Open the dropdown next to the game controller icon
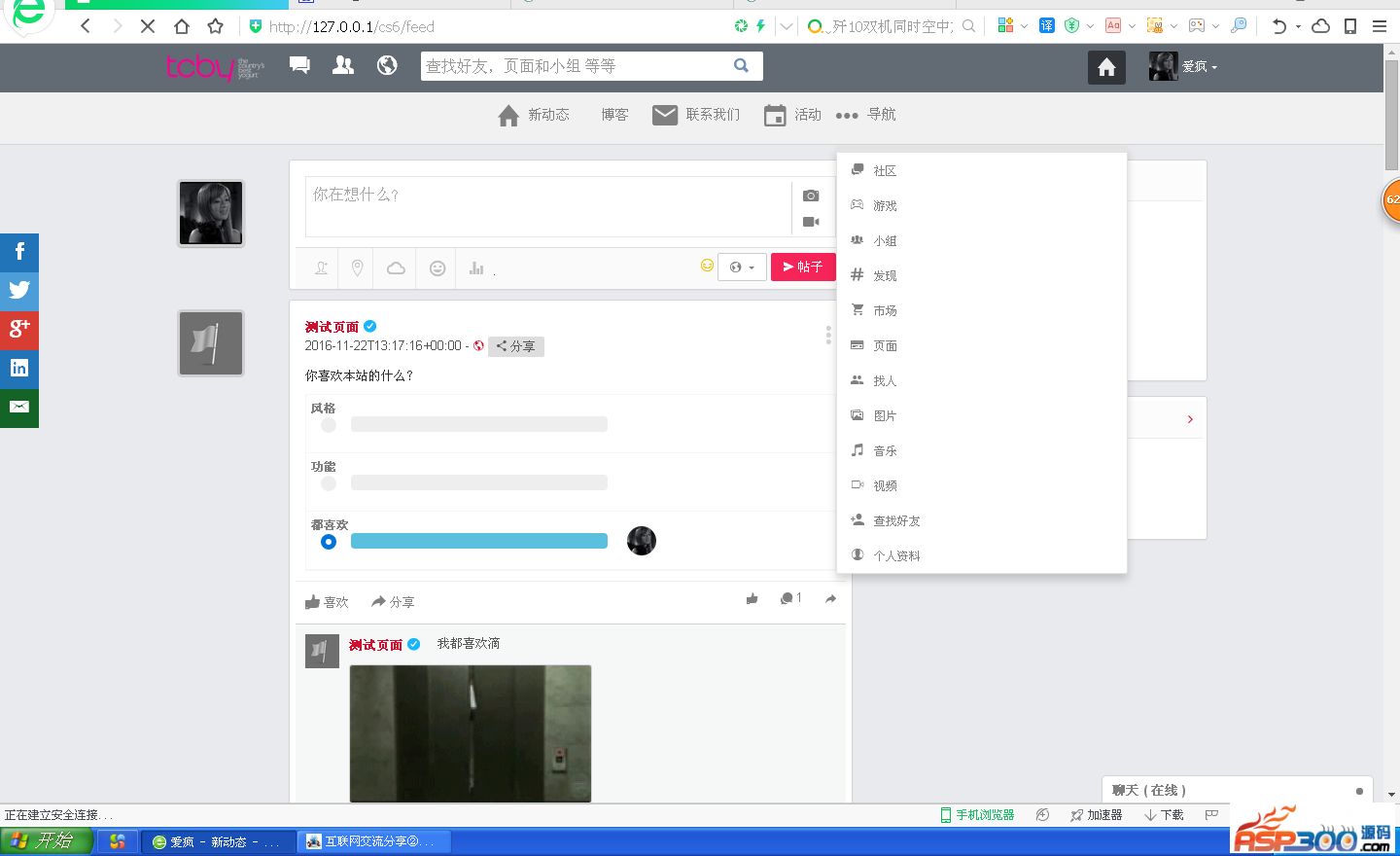This screenshot has width=1400, height=856. click(x=1215, y=26)
